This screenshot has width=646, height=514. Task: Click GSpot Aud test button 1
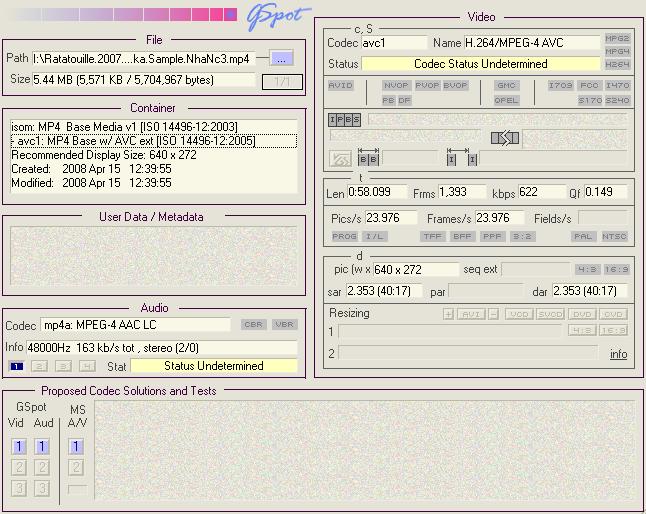42,446
